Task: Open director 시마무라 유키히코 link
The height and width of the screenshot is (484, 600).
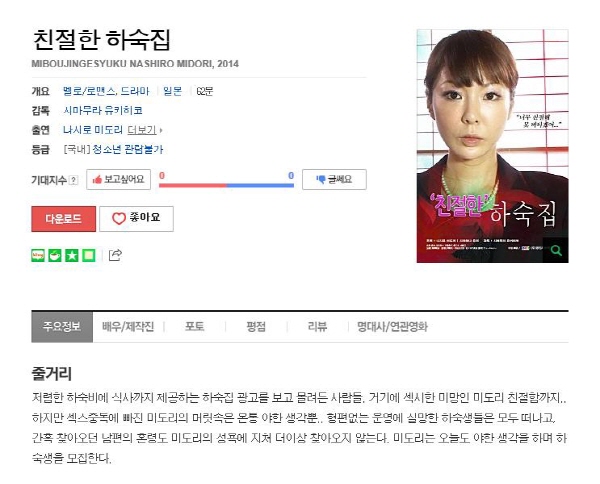Action: pos(103,111)
